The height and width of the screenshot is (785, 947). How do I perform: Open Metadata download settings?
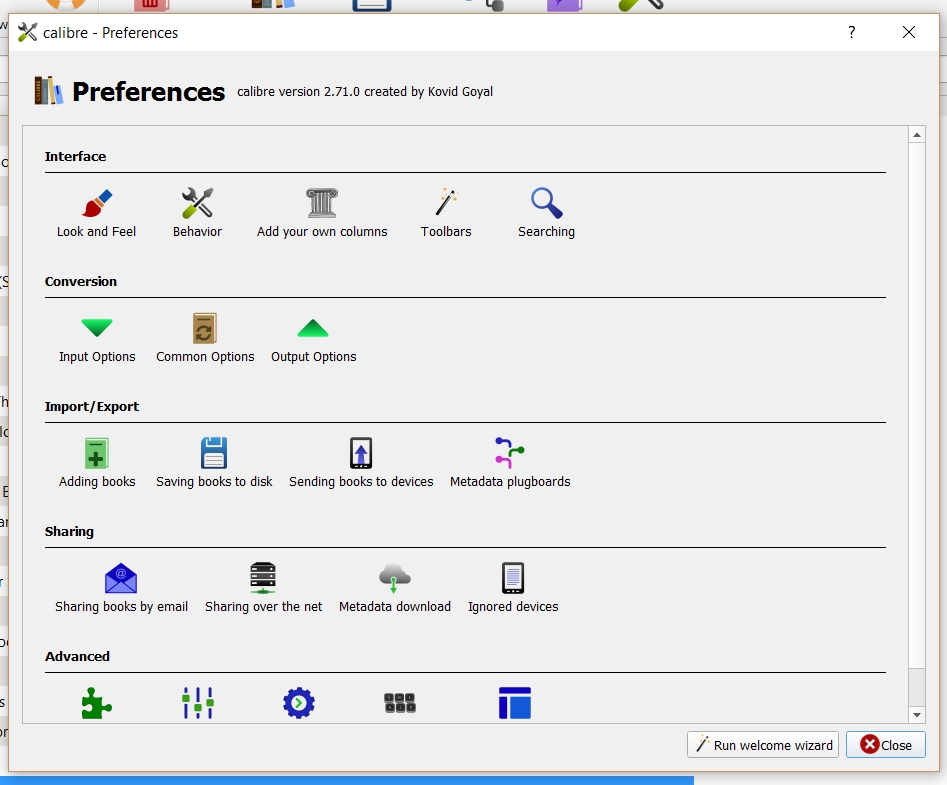coord(395,588)
